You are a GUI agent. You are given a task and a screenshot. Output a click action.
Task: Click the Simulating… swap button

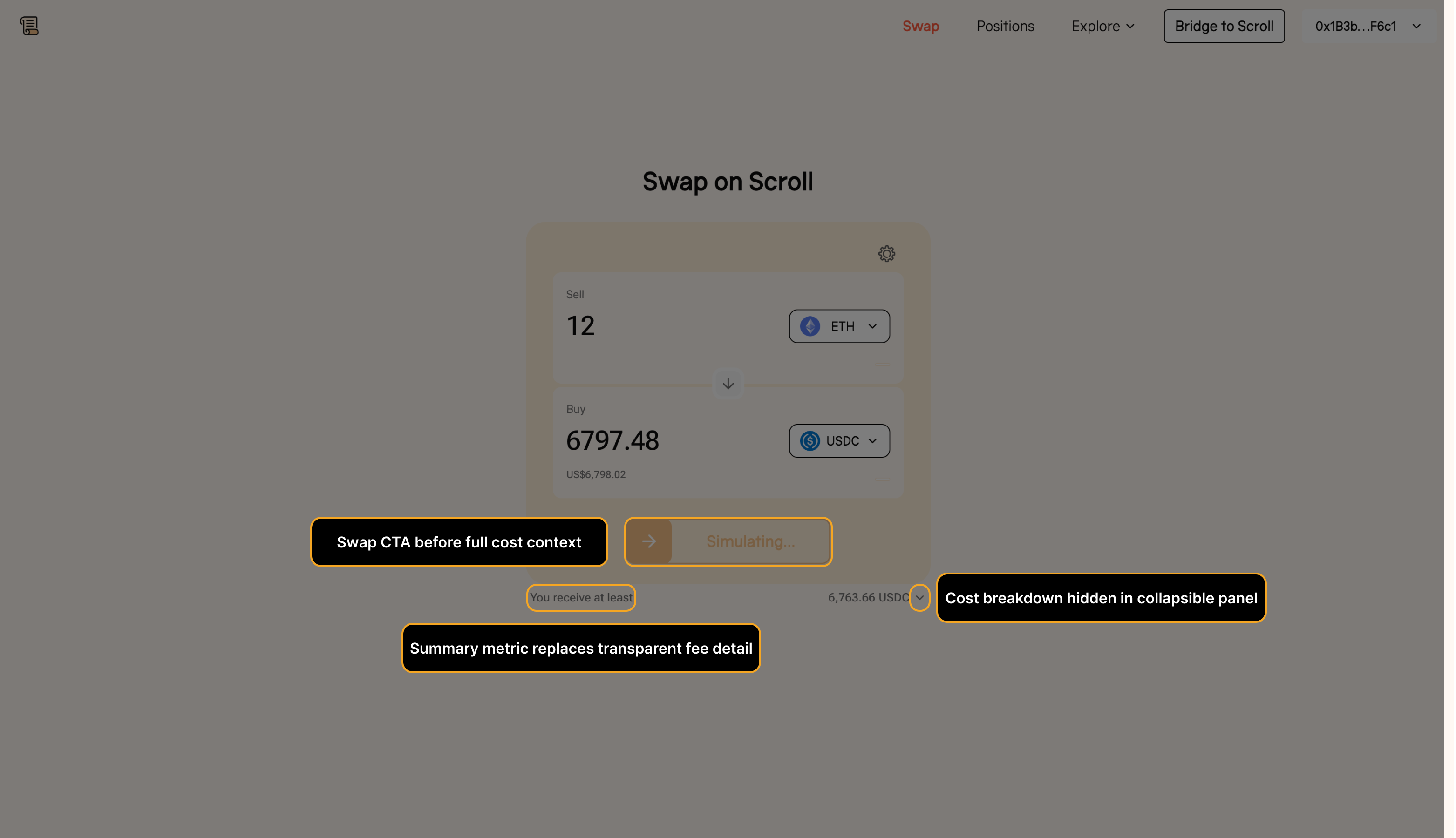[749, 541]
